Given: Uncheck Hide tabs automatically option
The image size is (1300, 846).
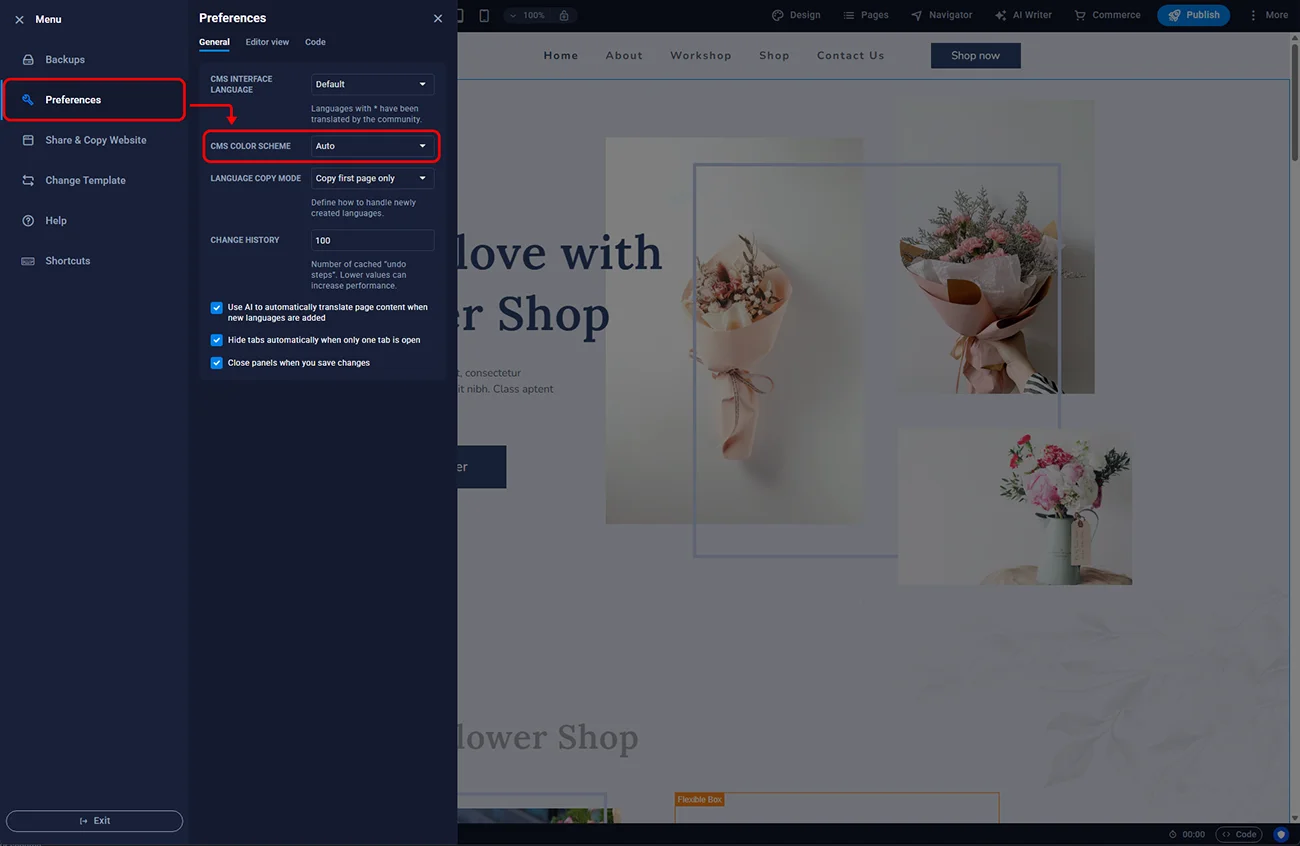Looking at the screenshot, I should click(x=217, y=340).
